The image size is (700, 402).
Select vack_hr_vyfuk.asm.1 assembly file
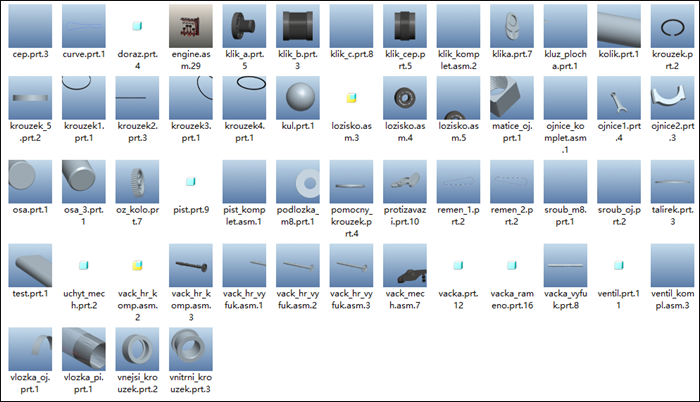coord(244,265)
